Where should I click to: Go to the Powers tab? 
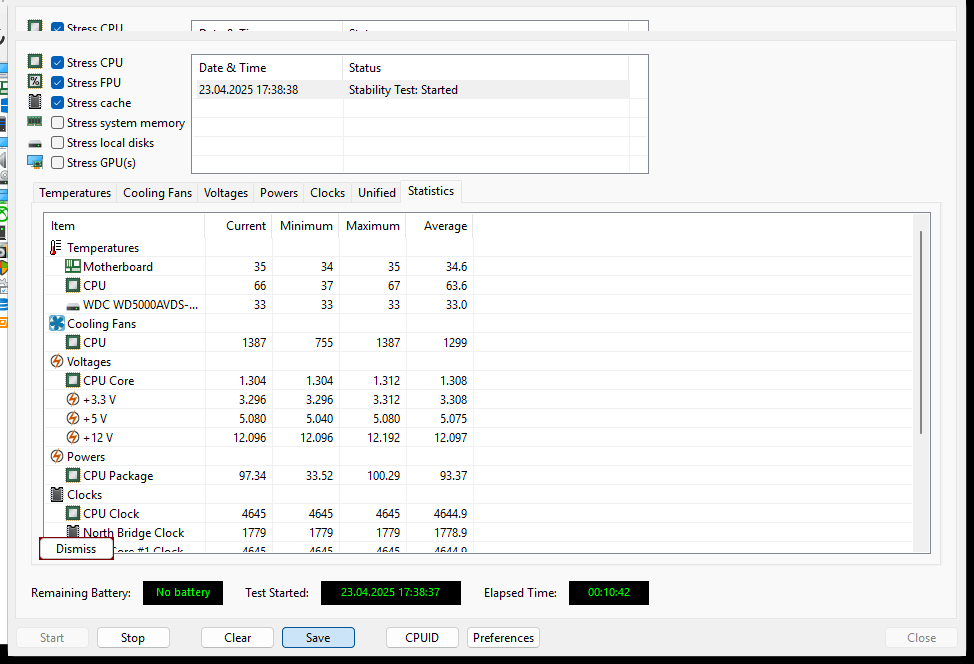[x=279, y=193]
